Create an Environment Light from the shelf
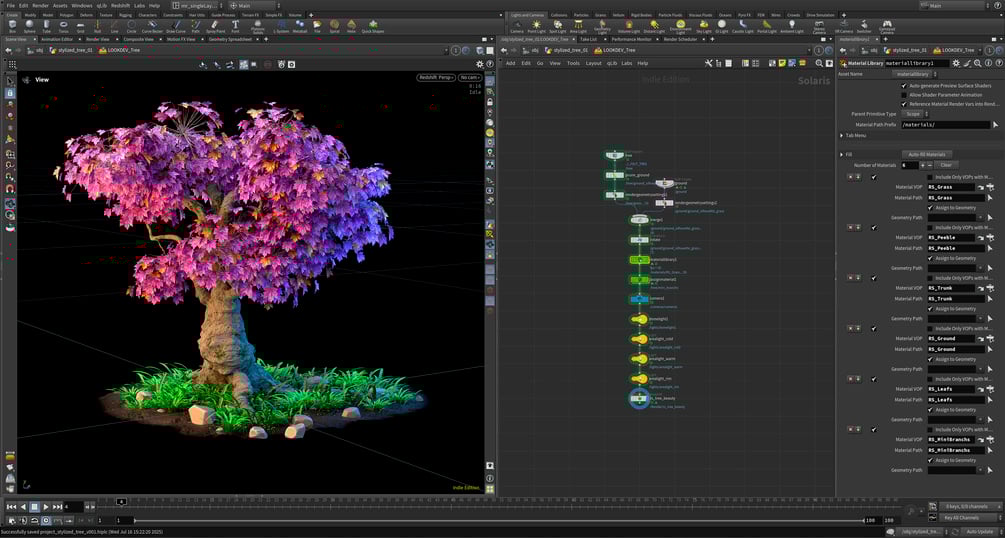 click(x=680, y=27)
